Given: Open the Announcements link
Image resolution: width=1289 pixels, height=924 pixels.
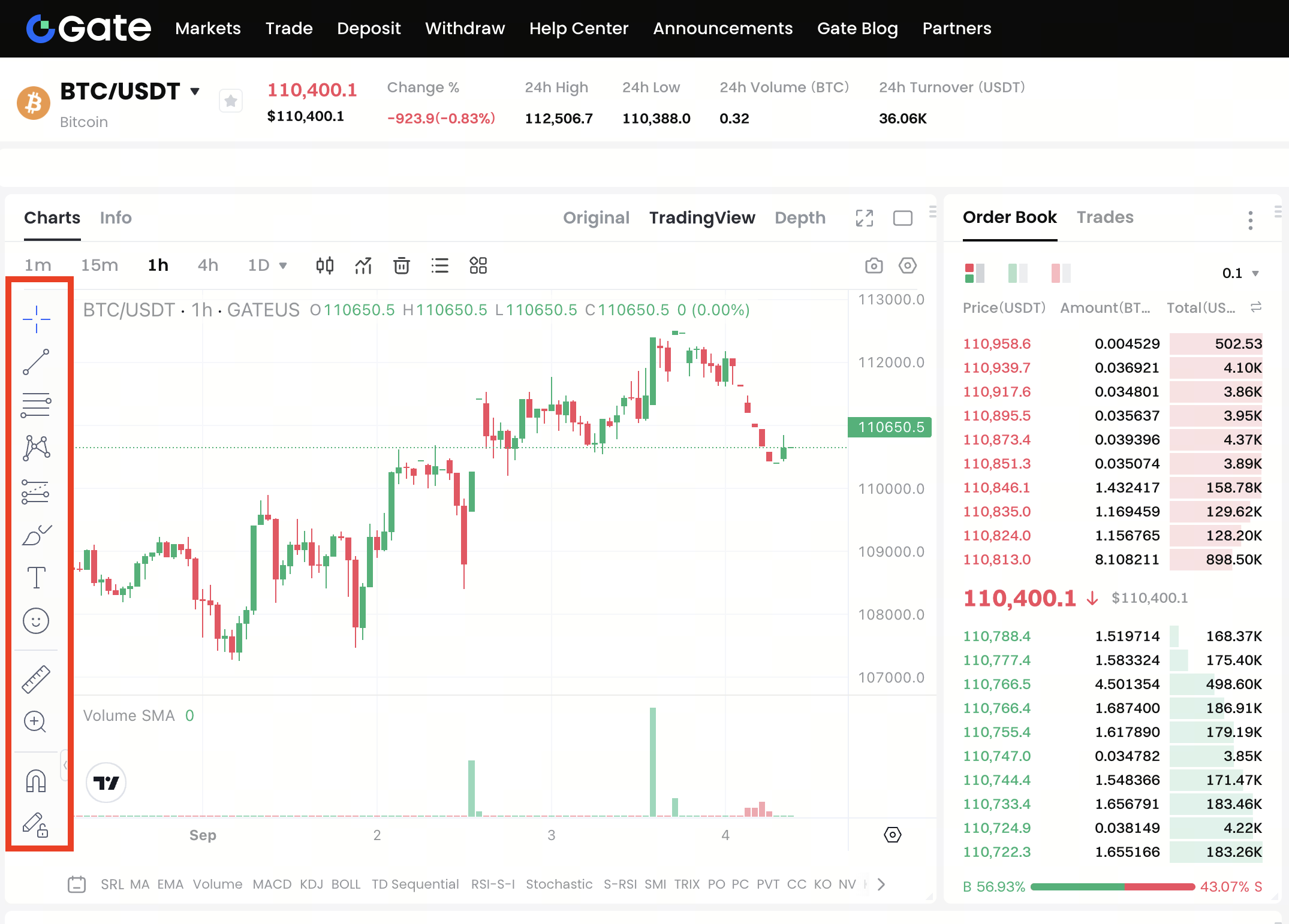Looking at the screenshot, I should (722, 28).
